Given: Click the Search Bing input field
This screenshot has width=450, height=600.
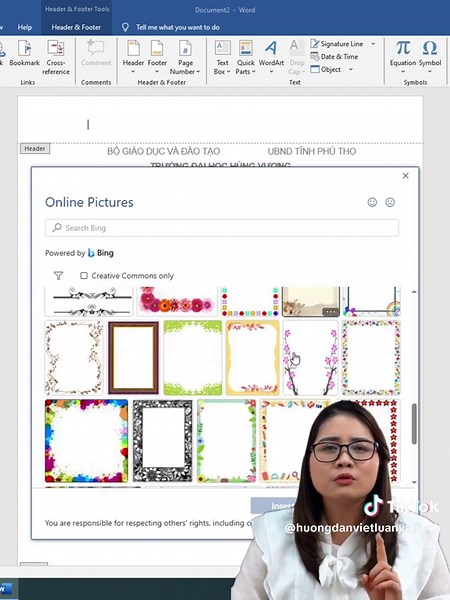Looking at the screenshot, I should (222, 228).
